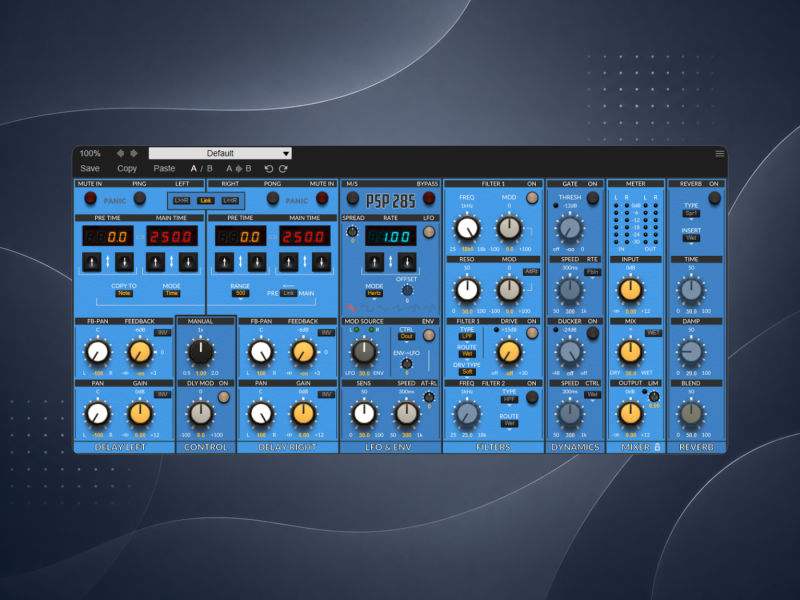Select the triangle LFO waveform icon
This screenshot has height=600, width=800.
click(383, 308)
